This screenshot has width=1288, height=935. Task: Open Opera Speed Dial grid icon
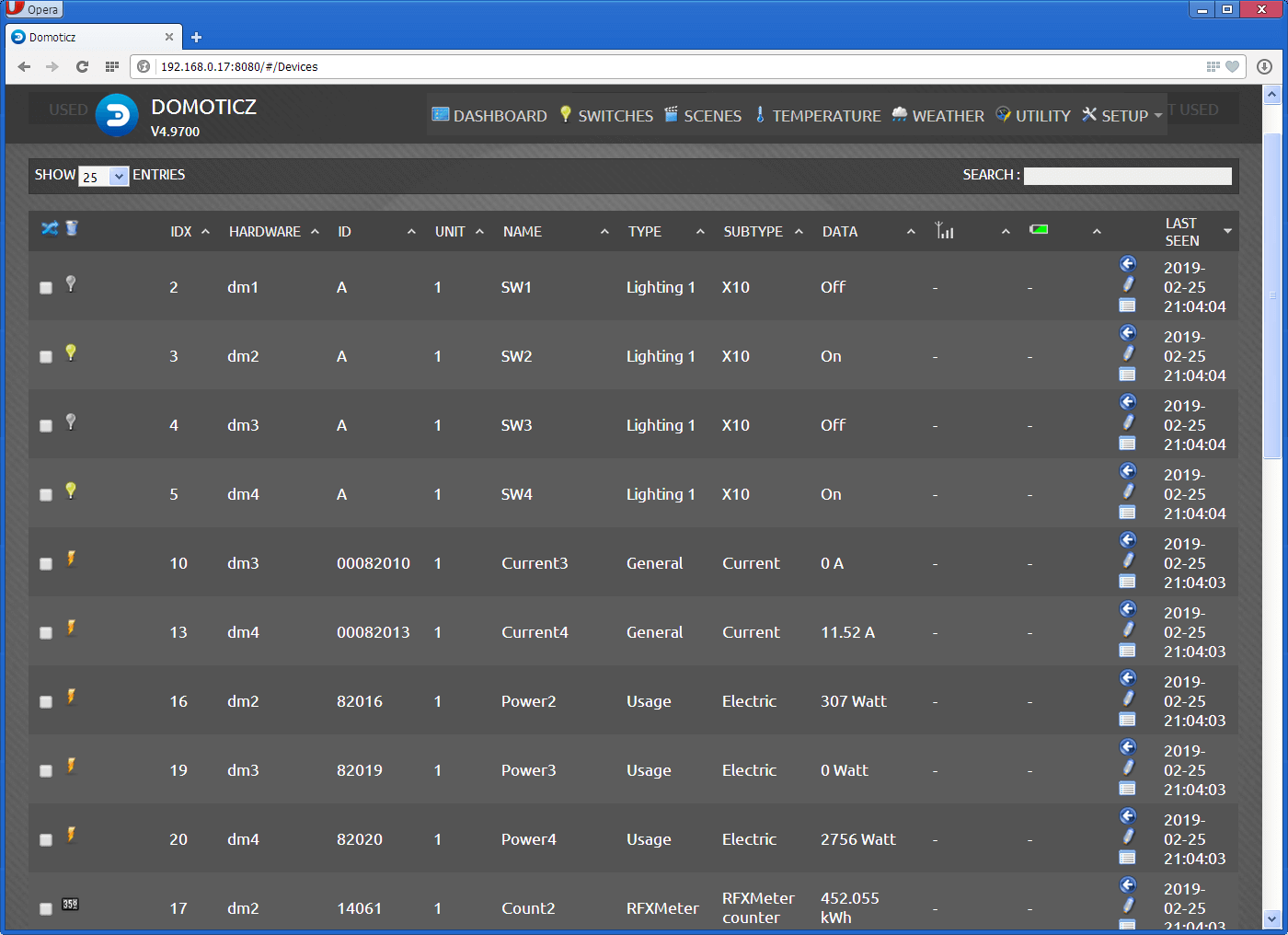click(x=112, y=66)
